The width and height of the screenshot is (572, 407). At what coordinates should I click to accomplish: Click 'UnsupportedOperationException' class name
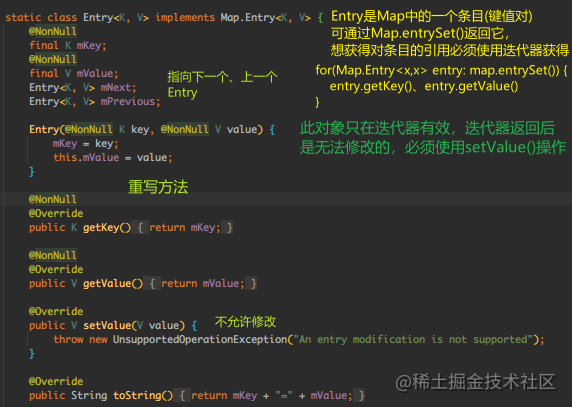[x=200, y=340]
